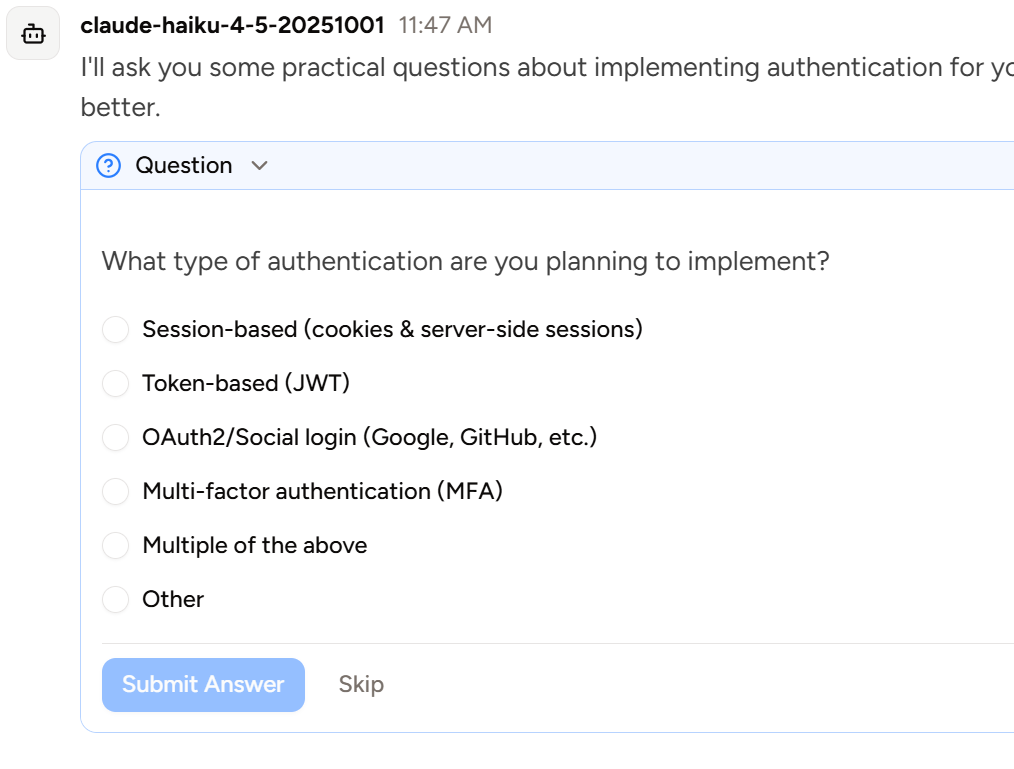The height and width of the screenshot is (769, 1014).
Task: Click the robot avatar icon
Action: point(33,33)
